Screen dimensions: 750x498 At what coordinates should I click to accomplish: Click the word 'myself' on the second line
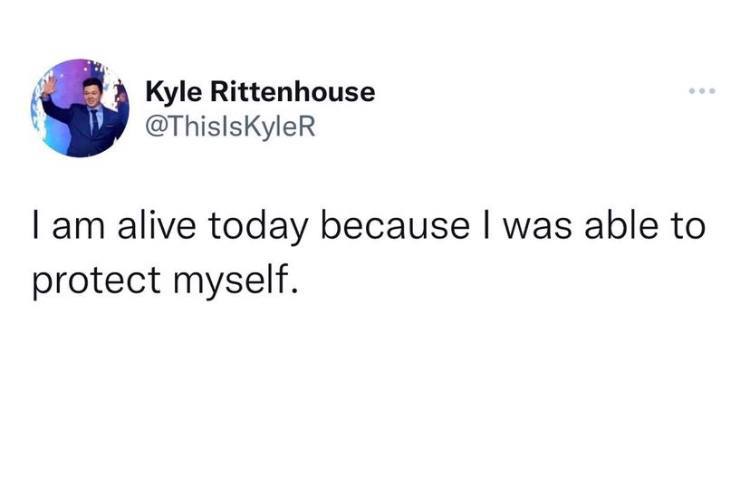coord(231,281)
